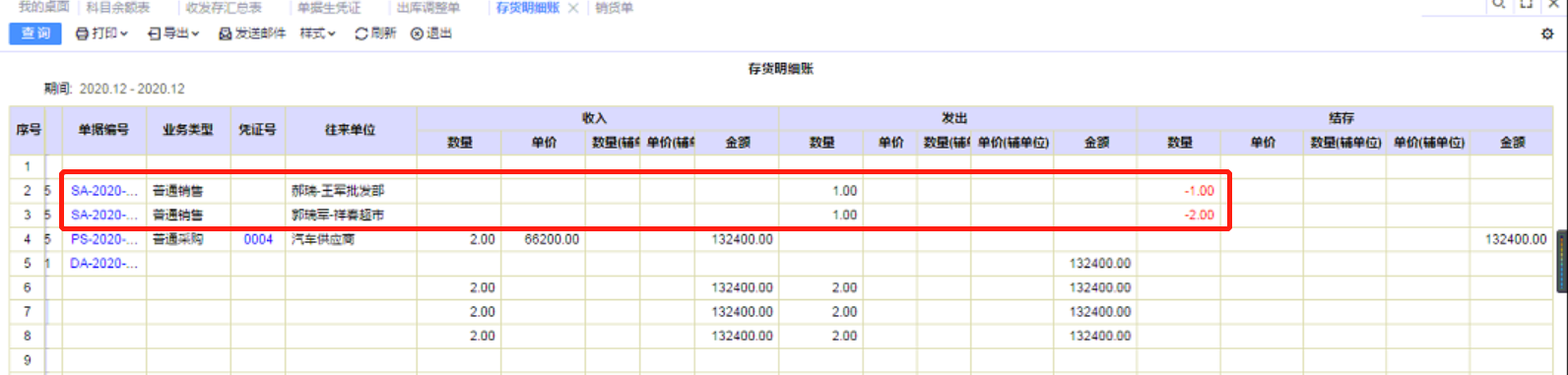
Task: Open voucher number 0004 link
Action: (x=258, y=239)
